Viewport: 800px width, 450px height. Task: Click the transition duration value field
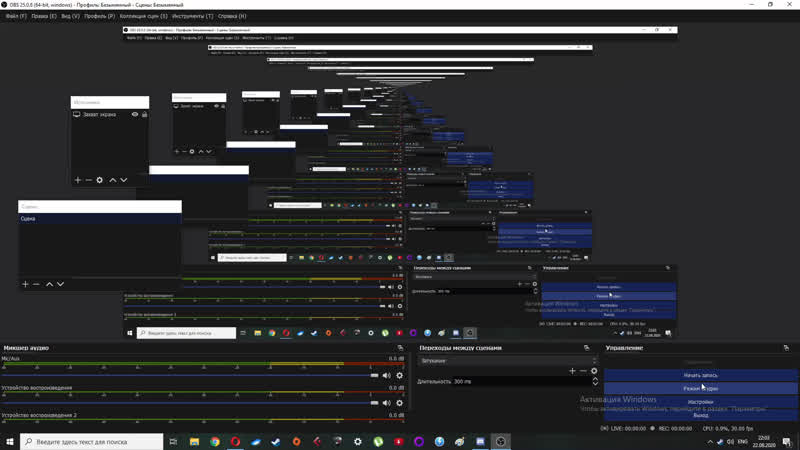click(x=521, y=382)
